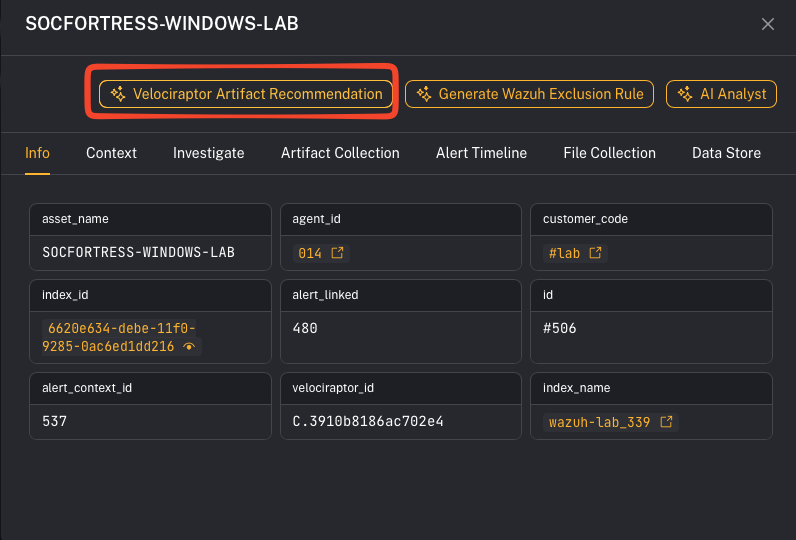Click the eye icon next to the index_id value
Image resolution: width=796 pixels, height=540 pixels.
(x=189, y=347)
